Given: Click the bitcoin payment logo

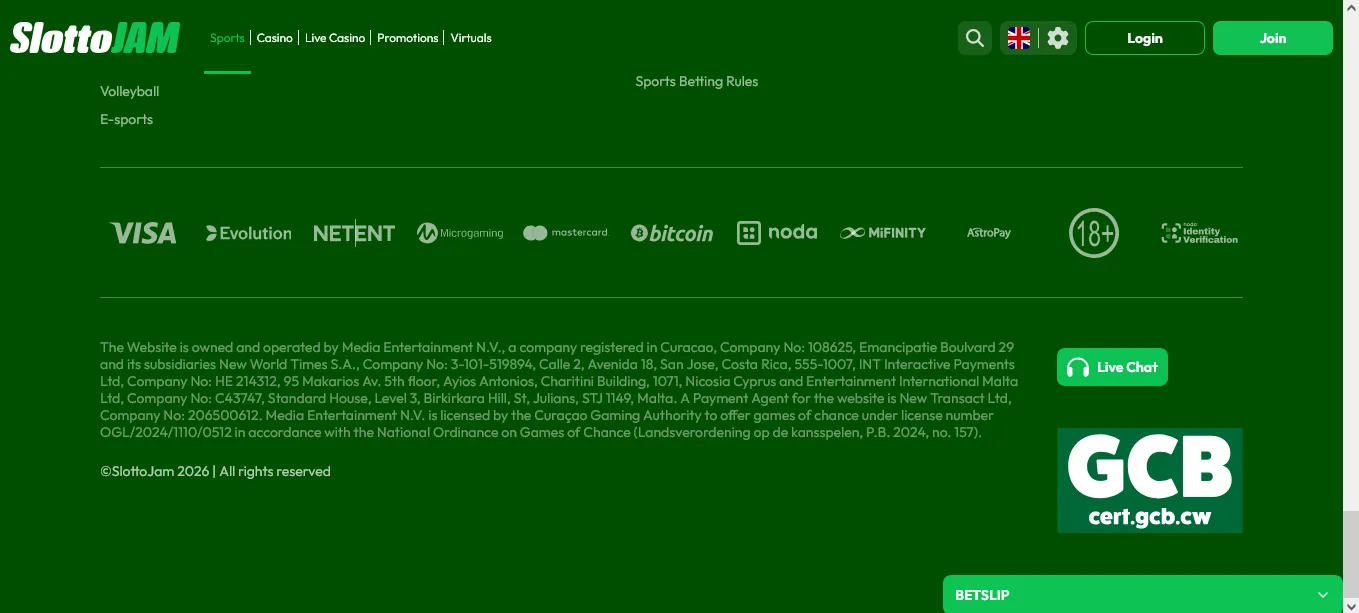Looking at the screenshot, I should click(672, 233).
